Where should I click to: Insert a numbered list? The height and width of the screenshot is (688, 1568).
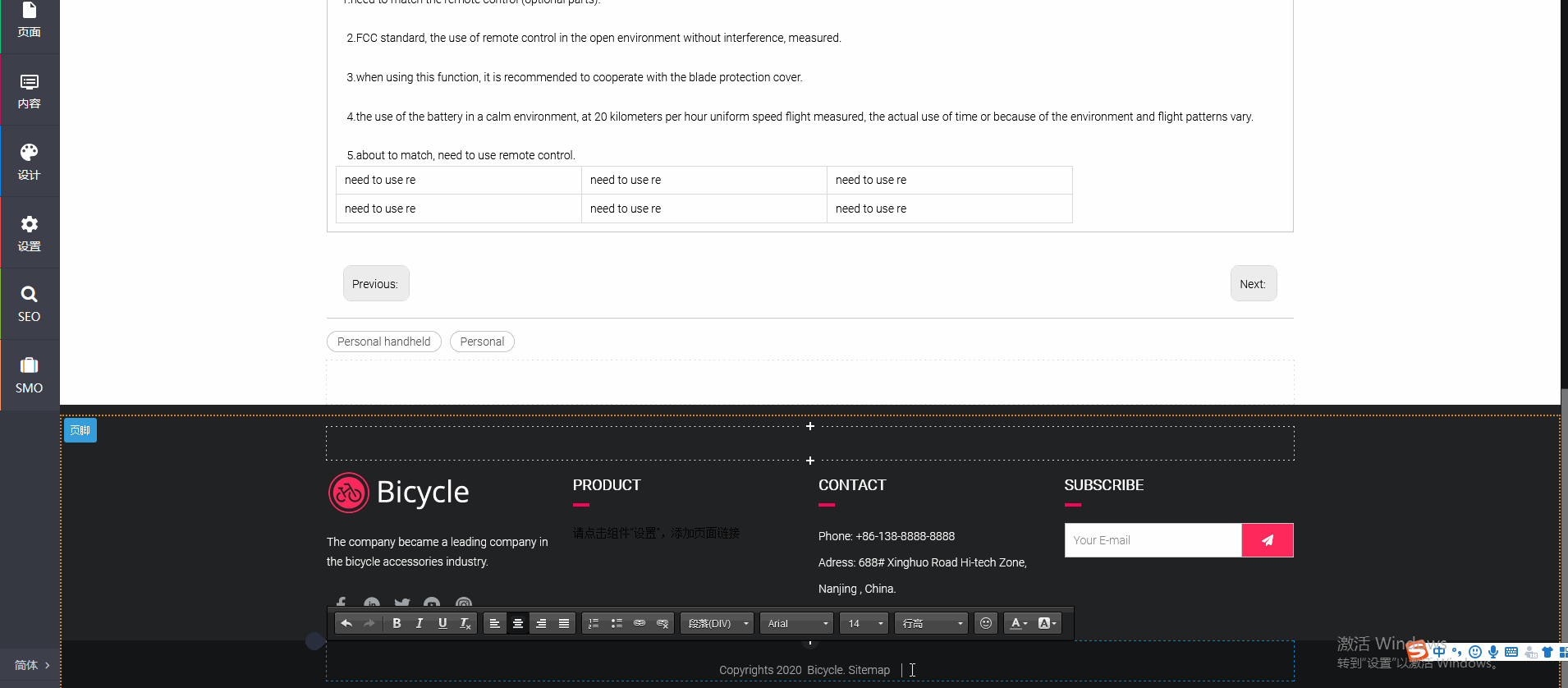pyautogui.click(x=594, y=624)
